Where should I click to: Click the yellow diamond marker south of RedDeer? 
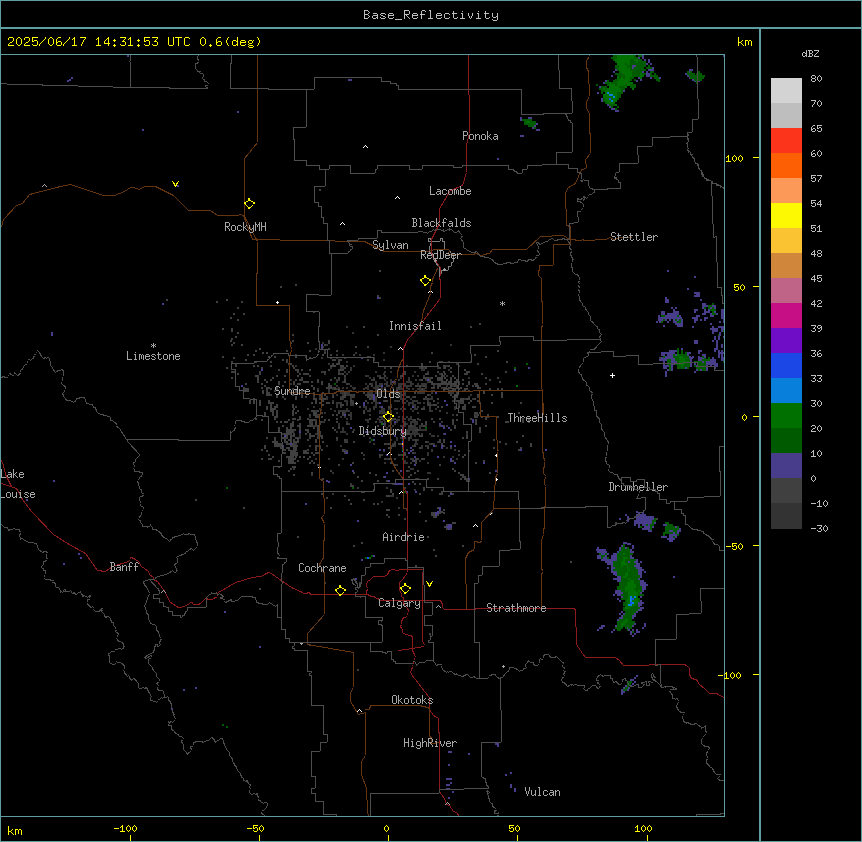[x=425, y=281]
